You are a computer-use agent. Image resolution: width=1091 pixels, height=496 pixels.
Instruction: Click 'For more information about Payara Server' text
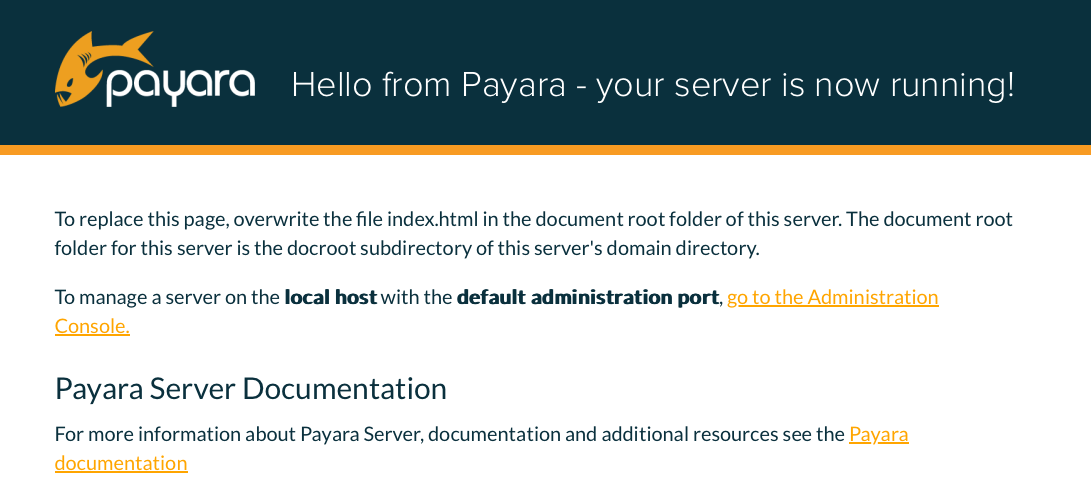pos(238,435)
